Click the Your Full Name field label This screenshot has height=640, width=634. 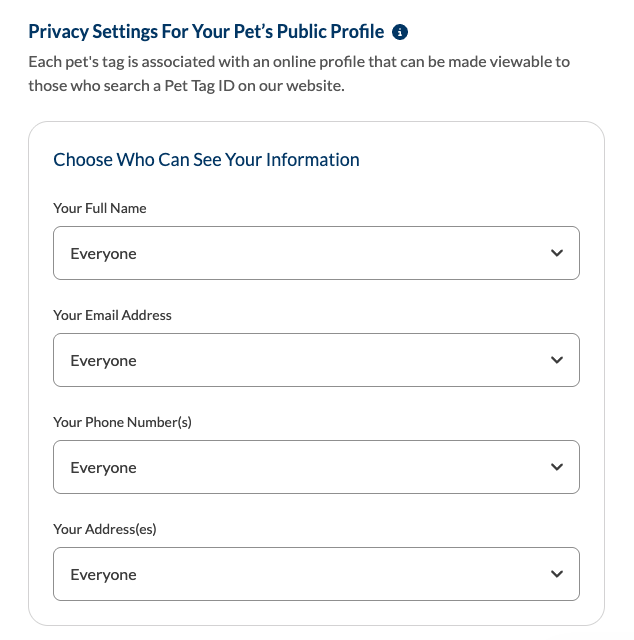pos(100,208)
